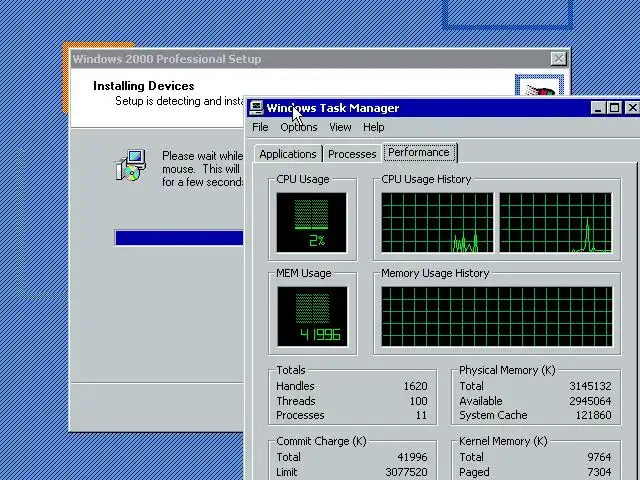
Task: Click the MEM Usage 41996 gauge
Action: pyautogui.click(x=312, y=317)
